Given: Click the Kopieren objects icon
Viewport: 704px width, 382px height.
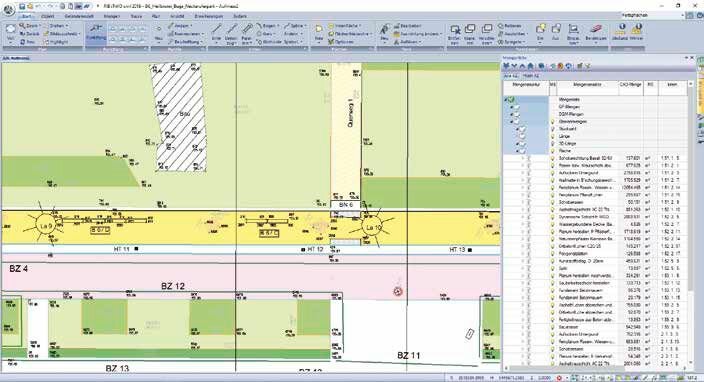Looking at the screenshot, I should pos(469,33).
